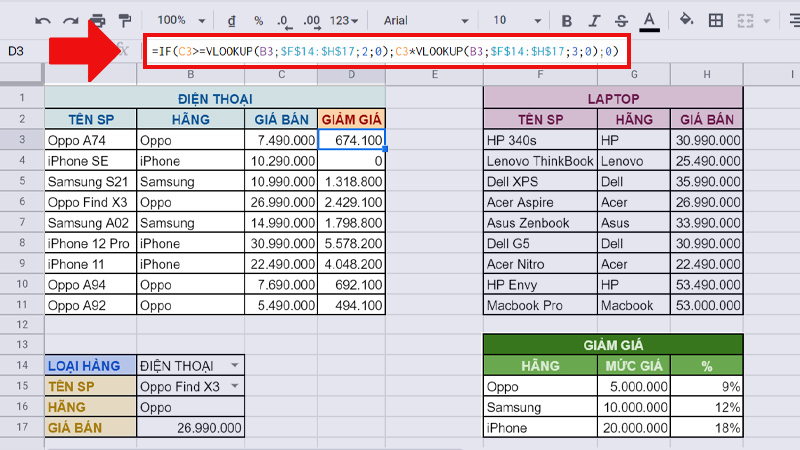Open the Borders grid icon

pos(716,20)
